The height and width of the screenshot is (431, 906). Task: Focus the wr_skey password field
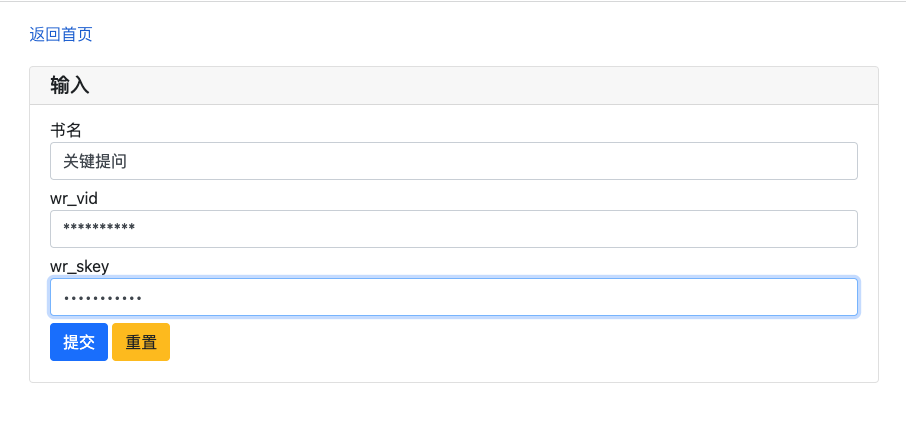453,297
